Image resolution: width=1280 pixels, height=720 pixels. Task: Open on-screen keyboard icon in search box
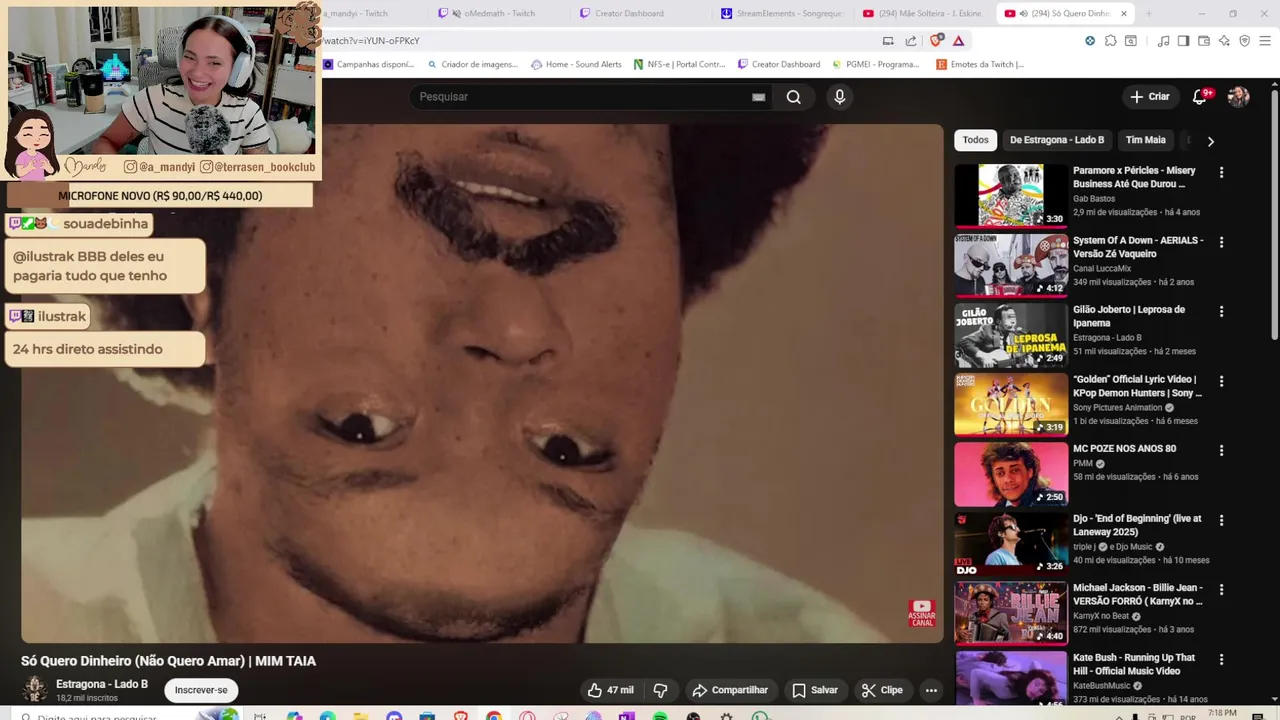coord(758,97)
